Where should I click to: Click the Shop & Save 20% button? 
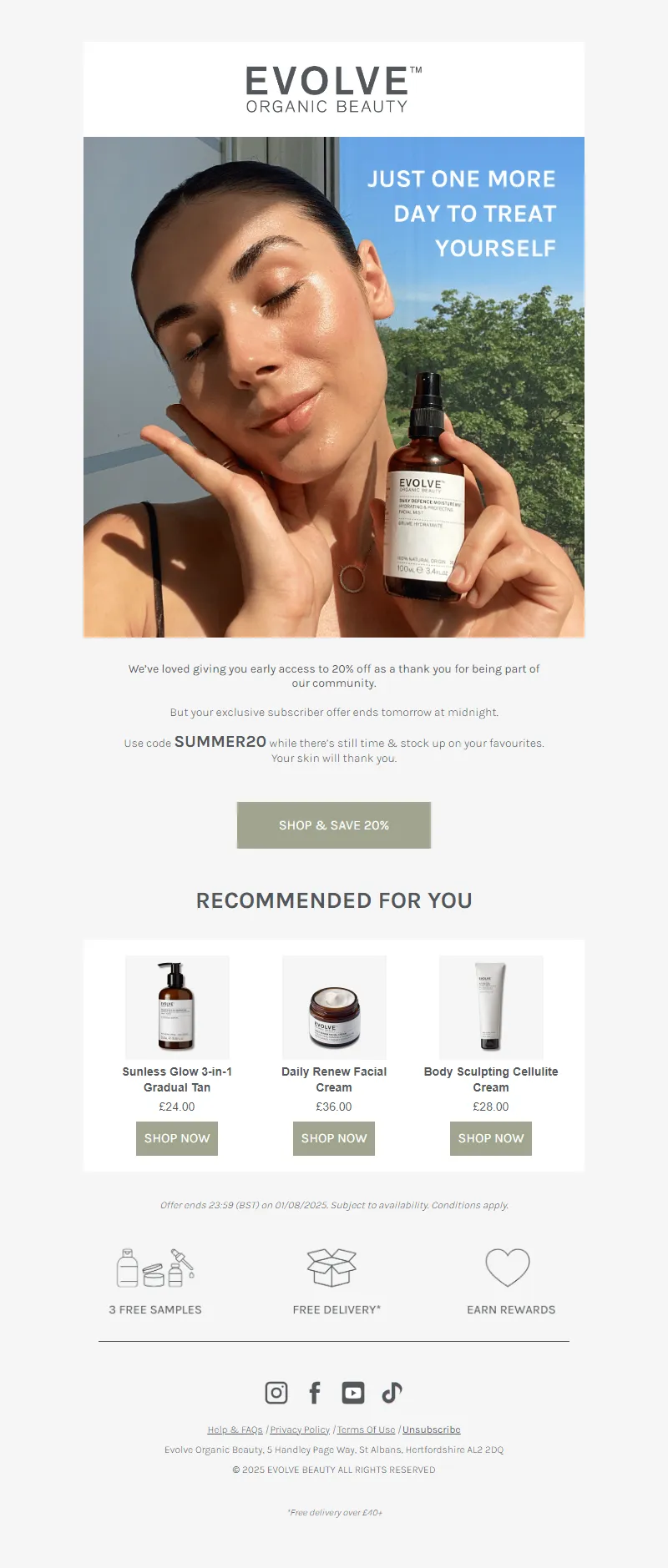coord(334,825)
